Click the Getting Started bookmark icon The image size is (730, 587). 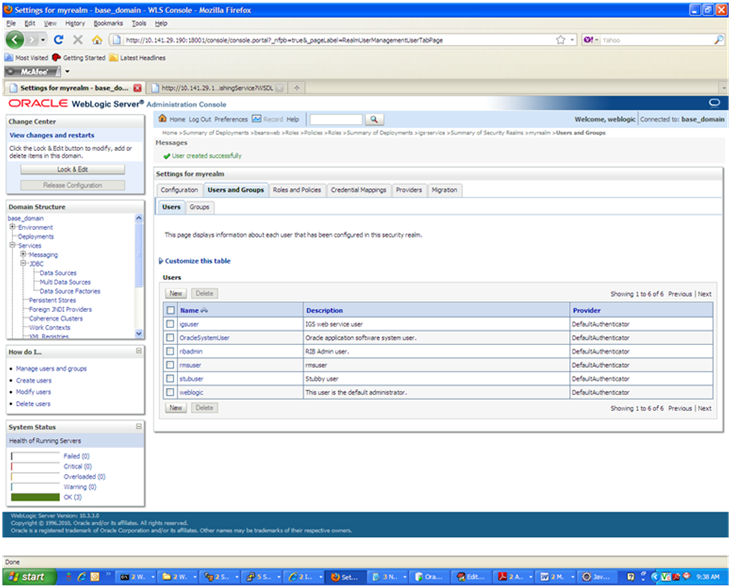(x=56, y=58)
